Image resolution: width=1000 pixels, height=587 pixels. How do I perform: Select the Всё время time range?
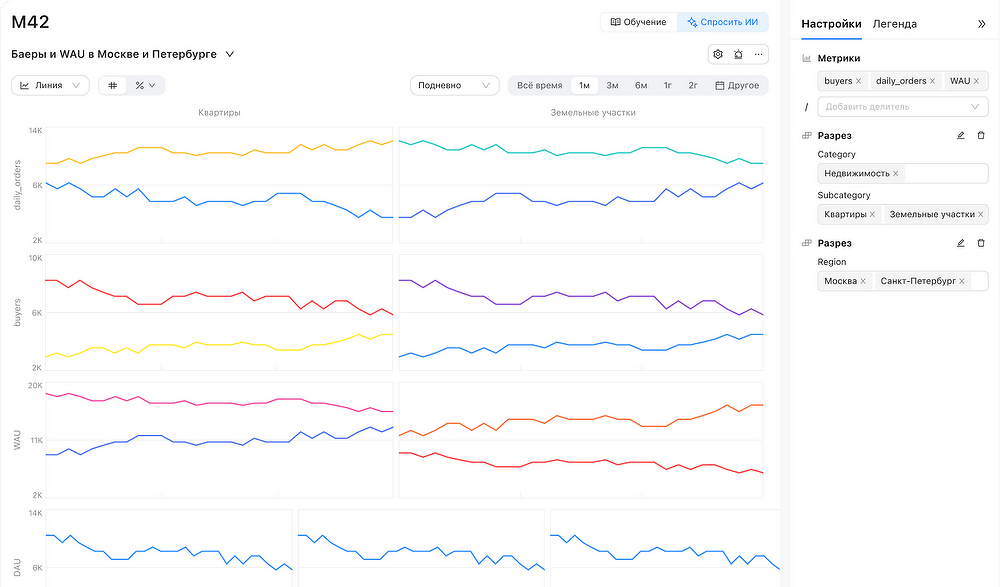coord(539,86)
